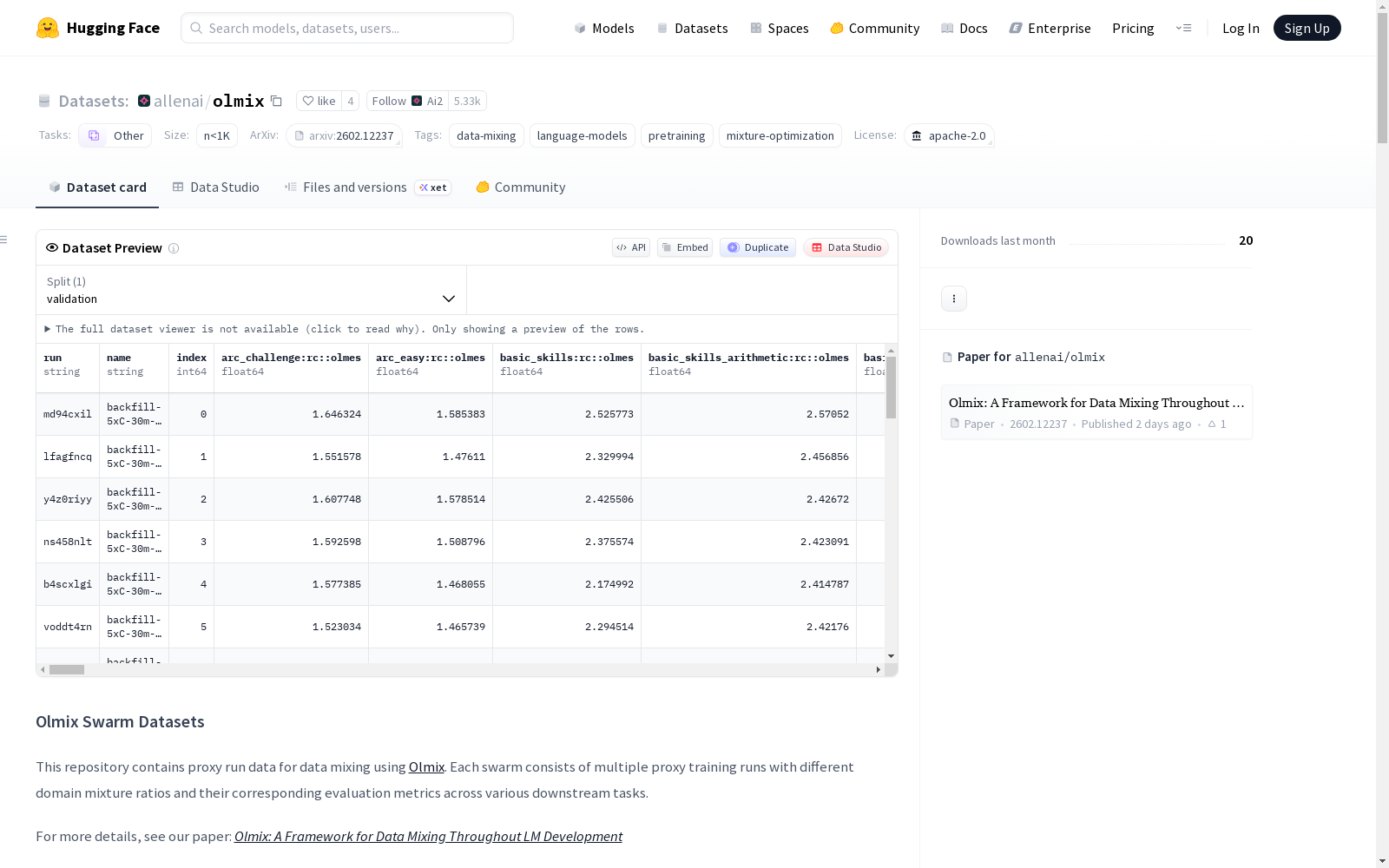This screenshot has height=868, width=1389.
Task: Open the allenai organization link
Action: click(x=178, y=101)
